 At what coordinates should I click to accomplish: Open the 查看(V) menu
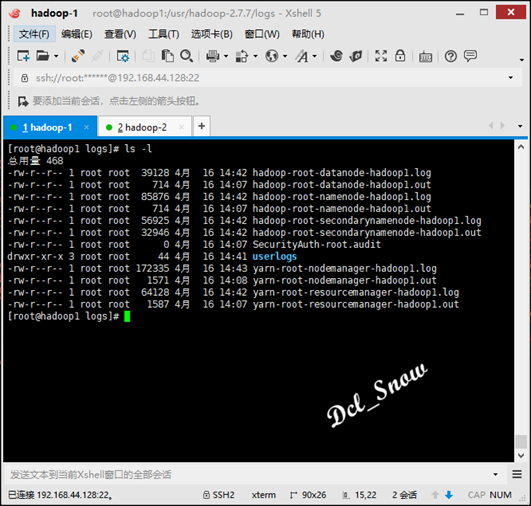click(120, 34)
